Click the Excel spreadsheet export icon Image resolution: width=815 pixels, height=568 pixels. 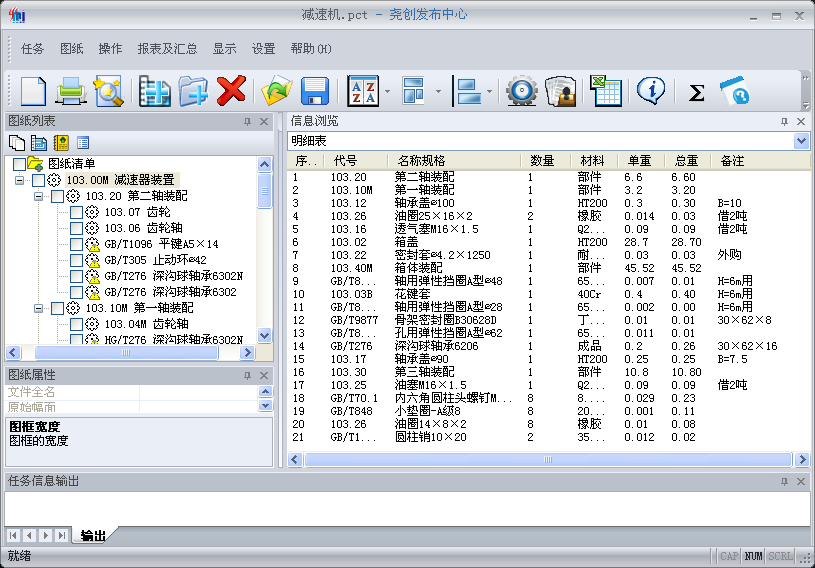click(605, 91)
